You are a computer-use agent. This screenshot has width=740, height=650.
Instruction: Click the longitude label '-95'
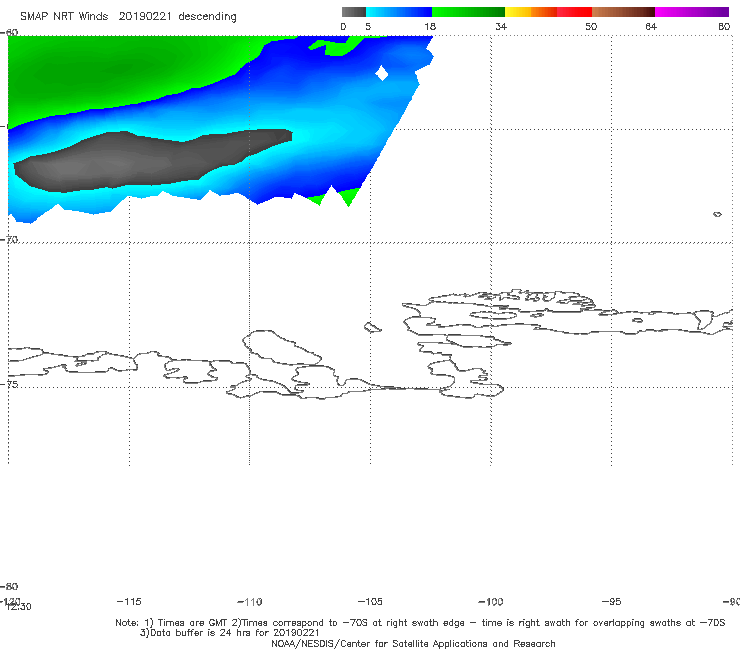point(611,602)
